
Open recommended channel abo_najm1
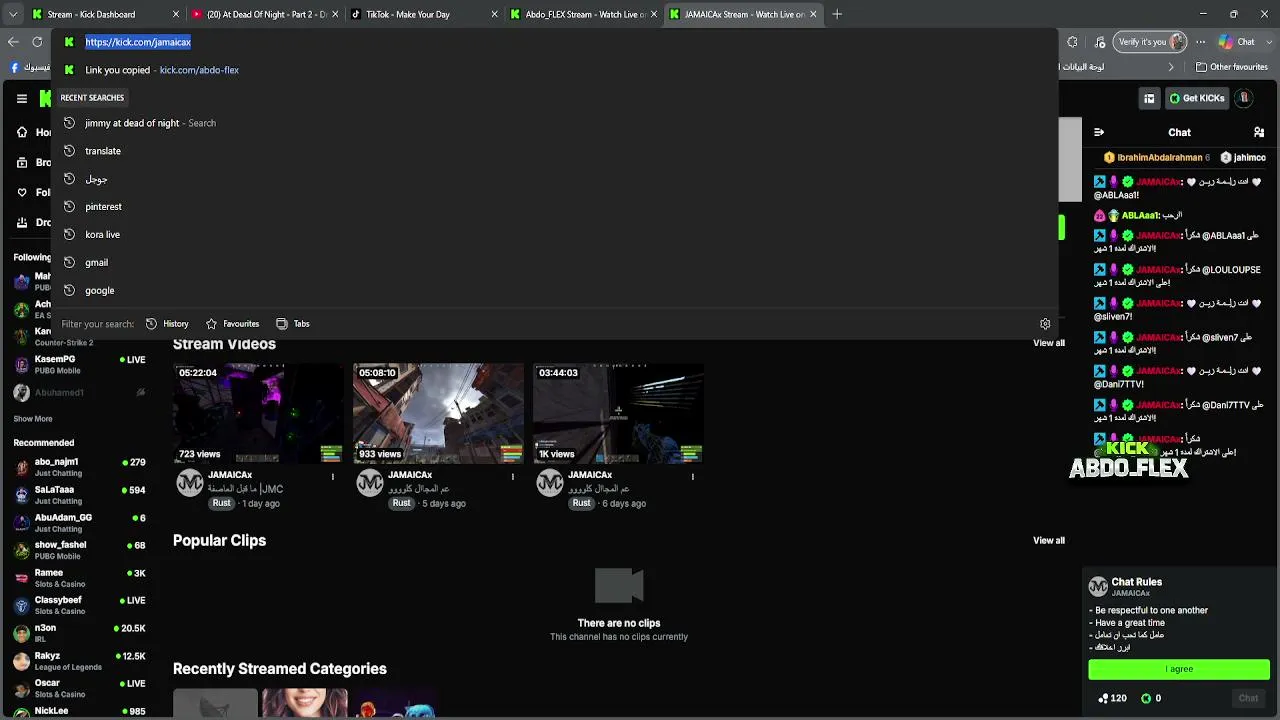(x=80, y=467)
